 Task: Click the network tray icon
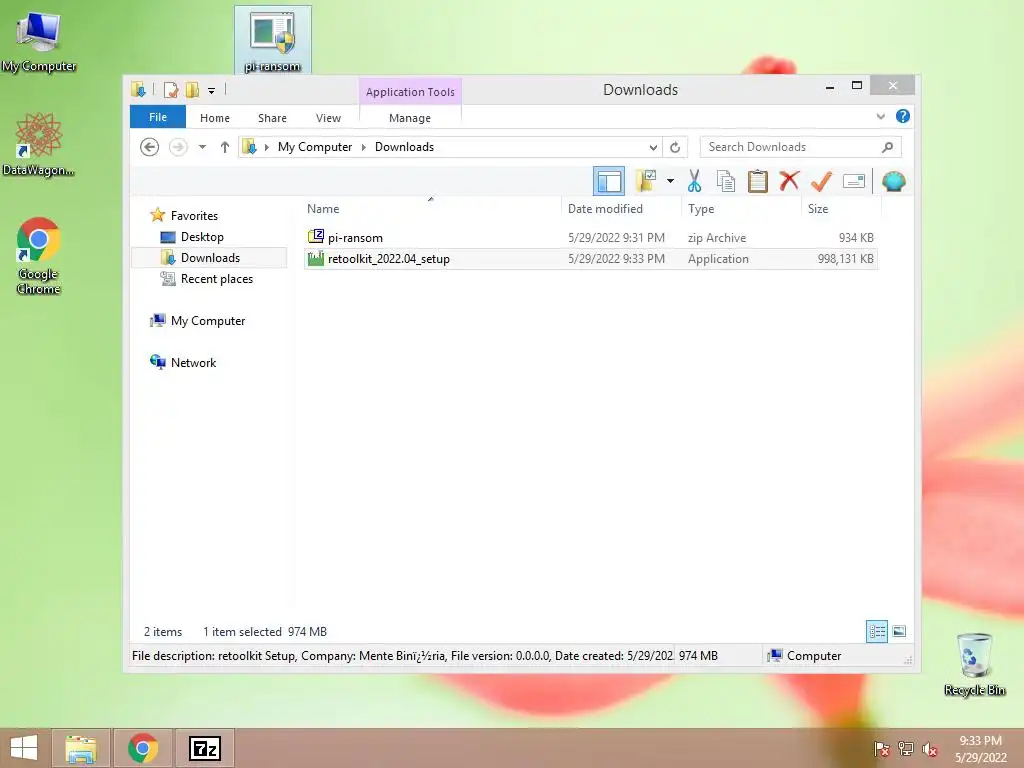[x=905, y=748]
